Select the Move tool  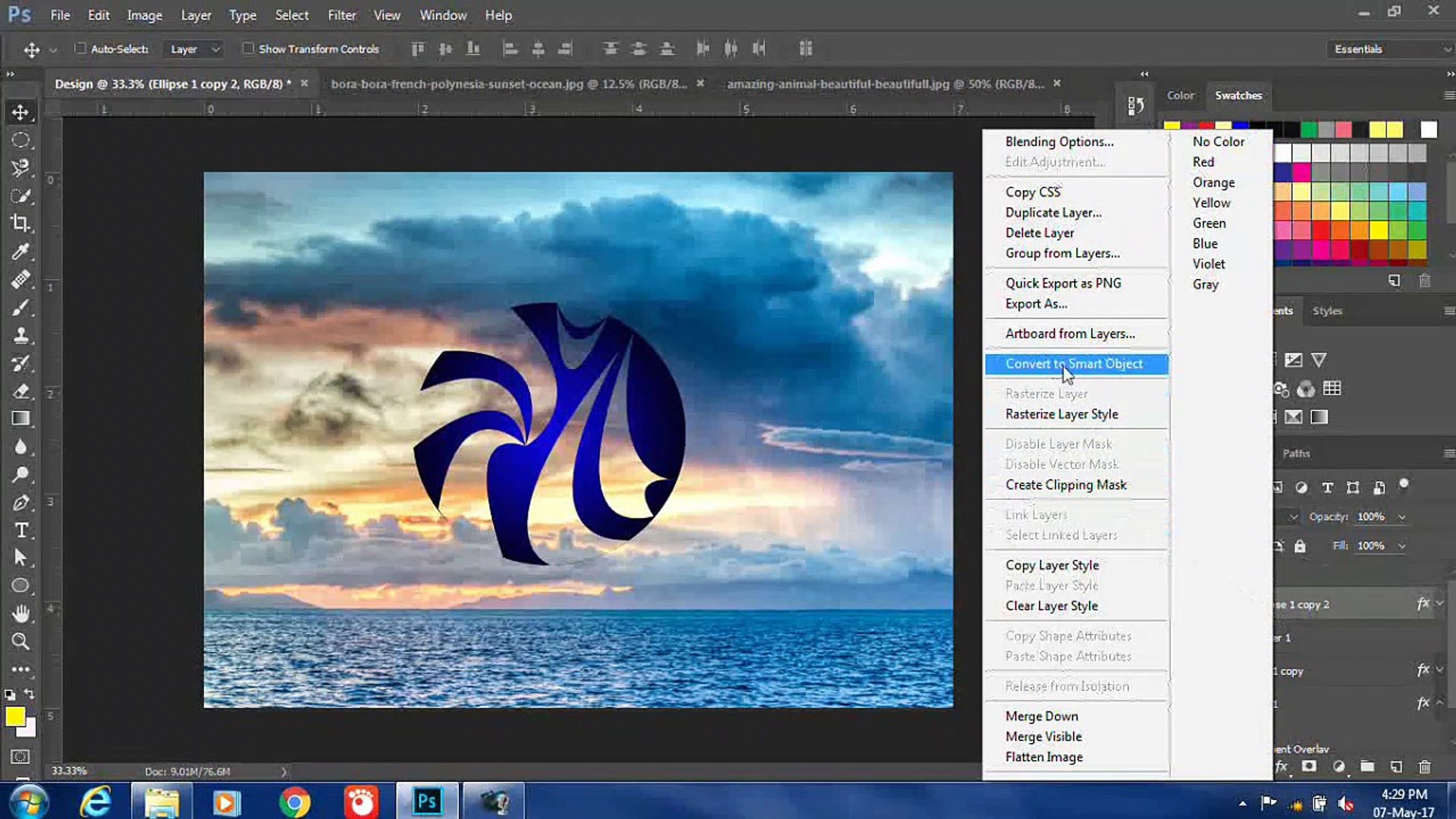20,111
